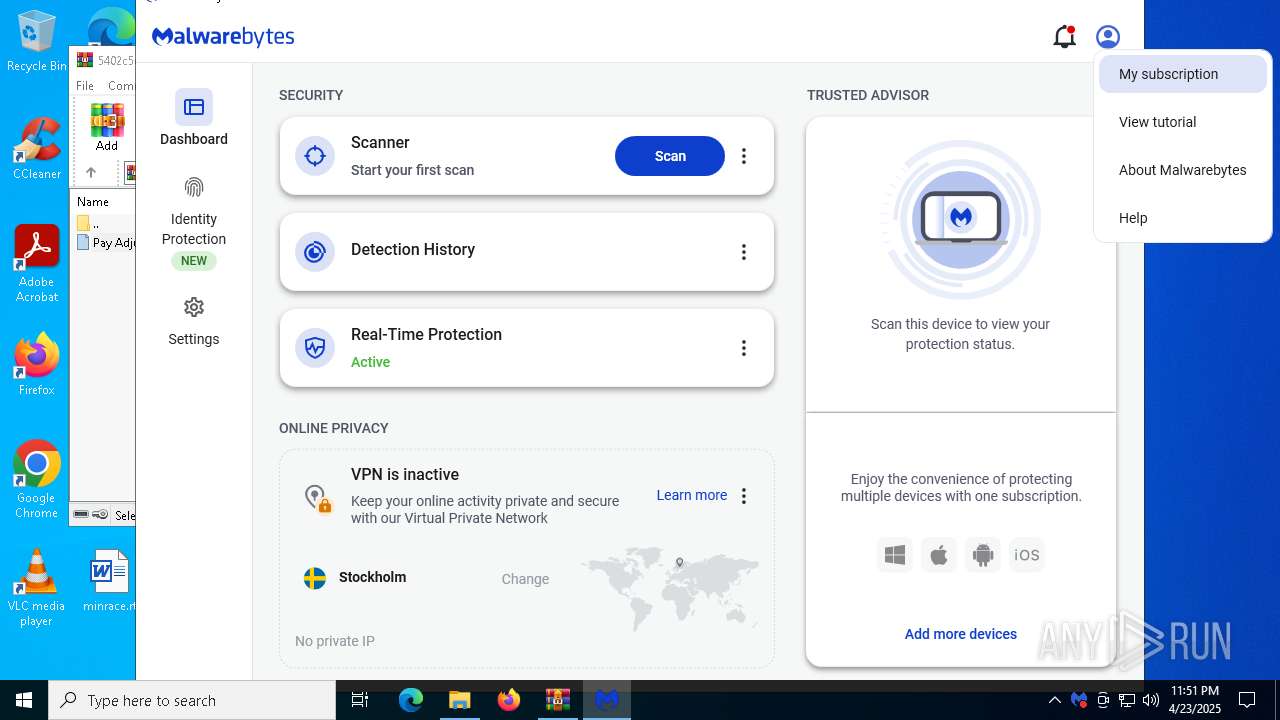The width and height of the screenshot is (1280, 720).
Task: Switch to WinRAR in taskbar
Action: [557, 700]
